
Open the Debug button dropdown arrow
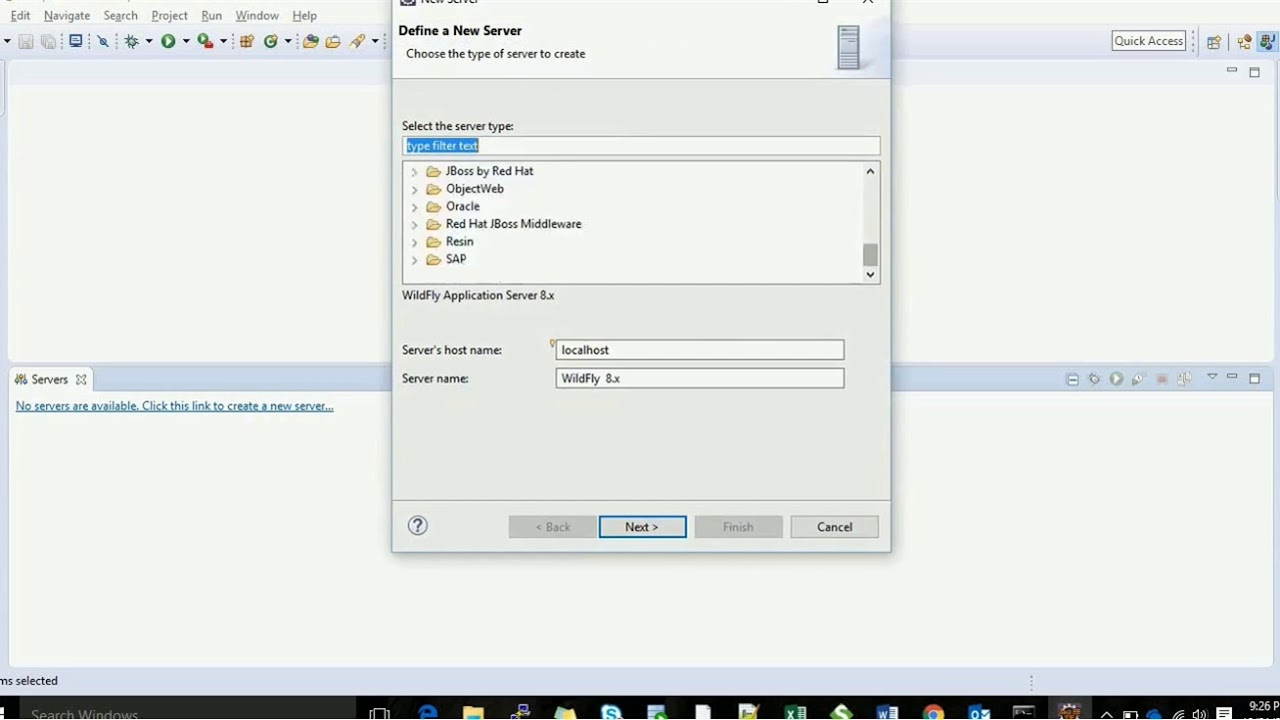click(x=149, y=41)
